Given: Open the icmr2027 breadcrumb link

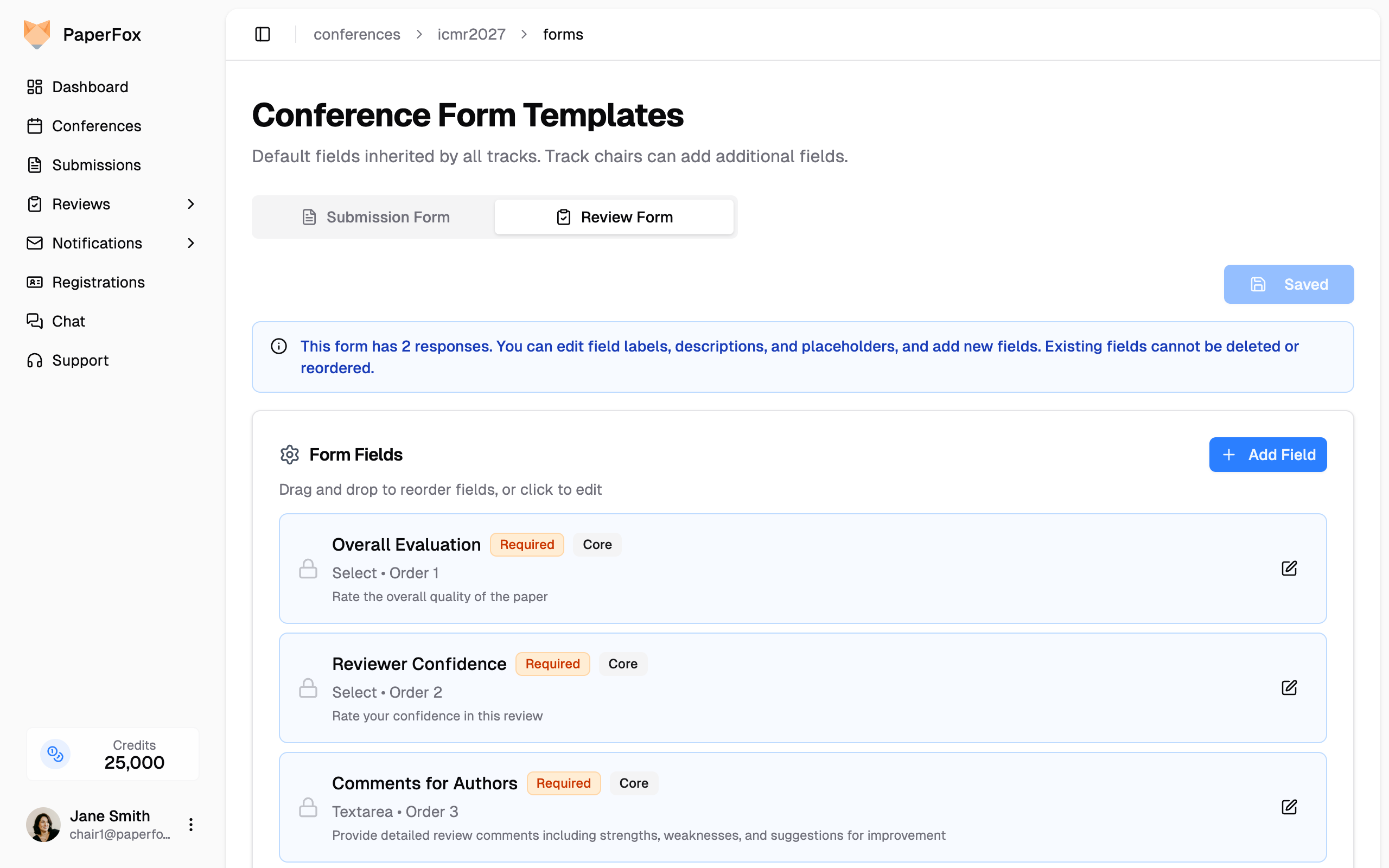Looking at the screenshot, I should 471,34.
